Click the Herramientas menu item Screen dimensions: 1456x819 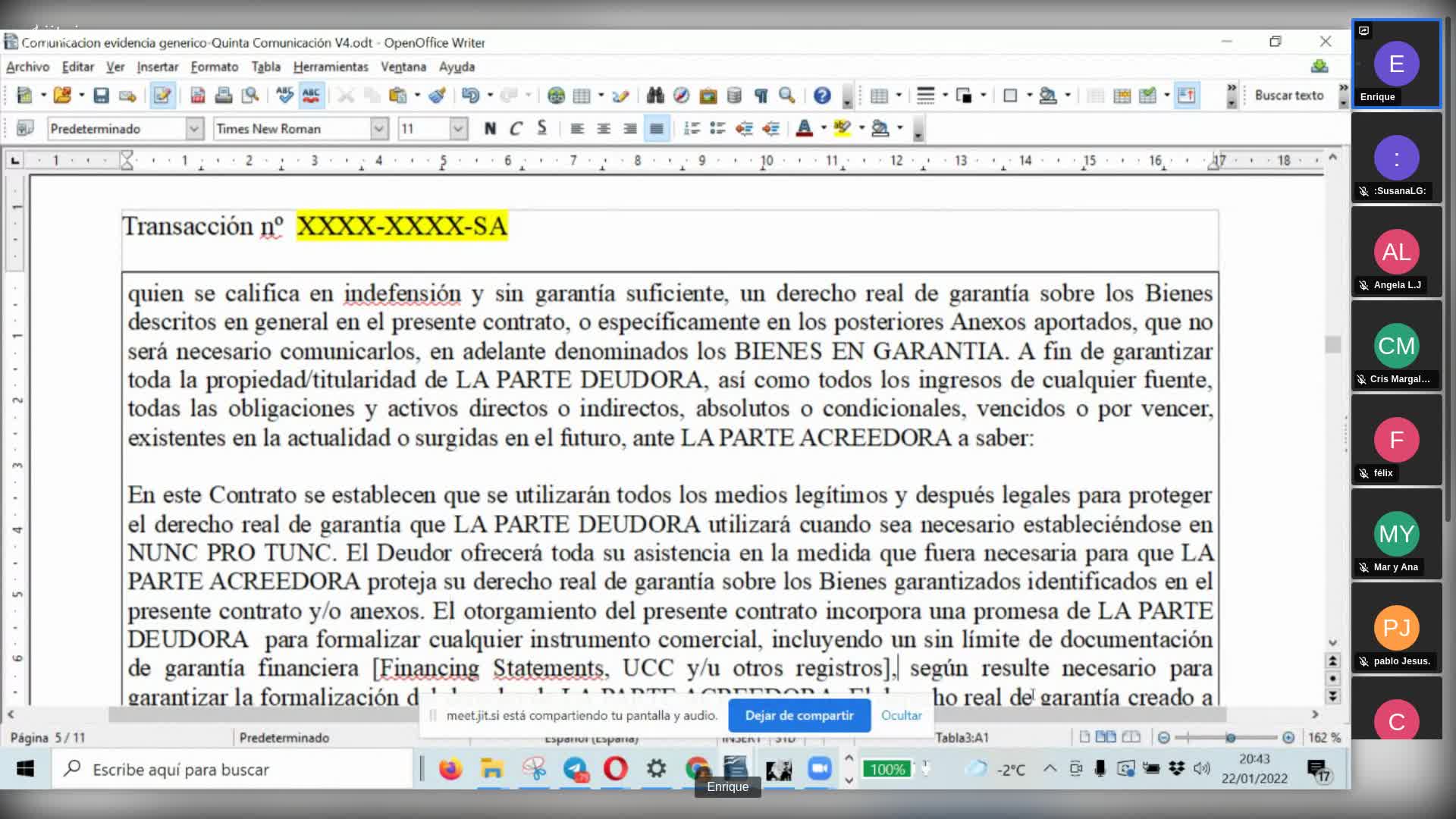[x=330, y=66]
